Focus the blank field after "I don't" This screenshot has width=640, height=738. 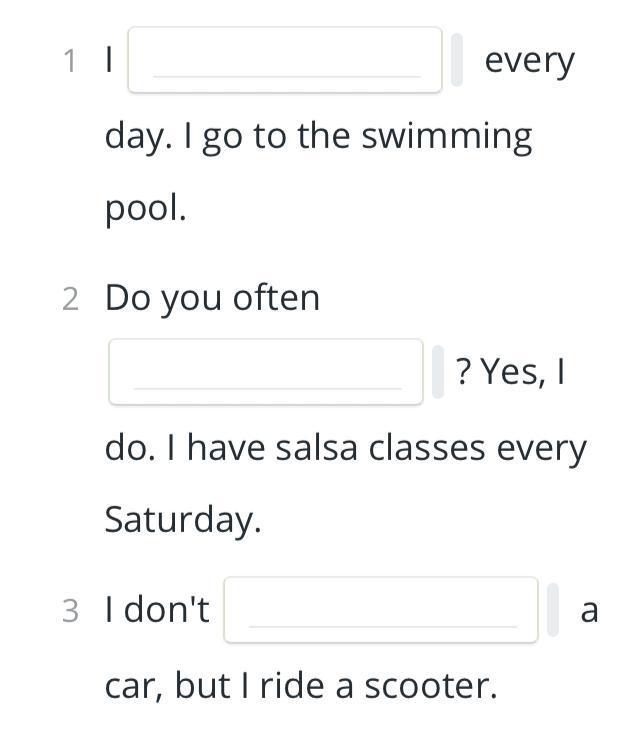[x=381, y=610]
